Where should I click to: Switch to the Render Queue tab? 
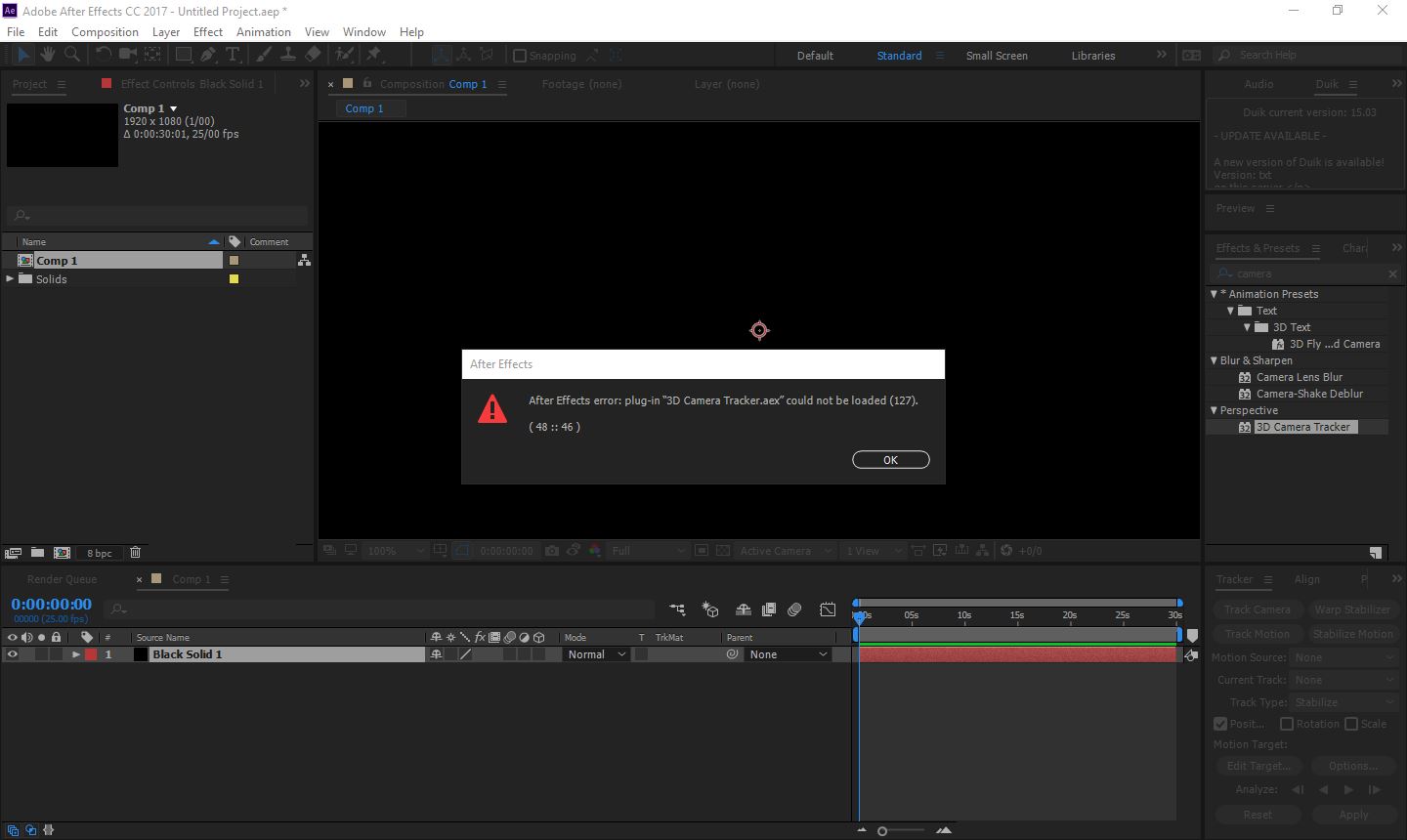point(62,579)
